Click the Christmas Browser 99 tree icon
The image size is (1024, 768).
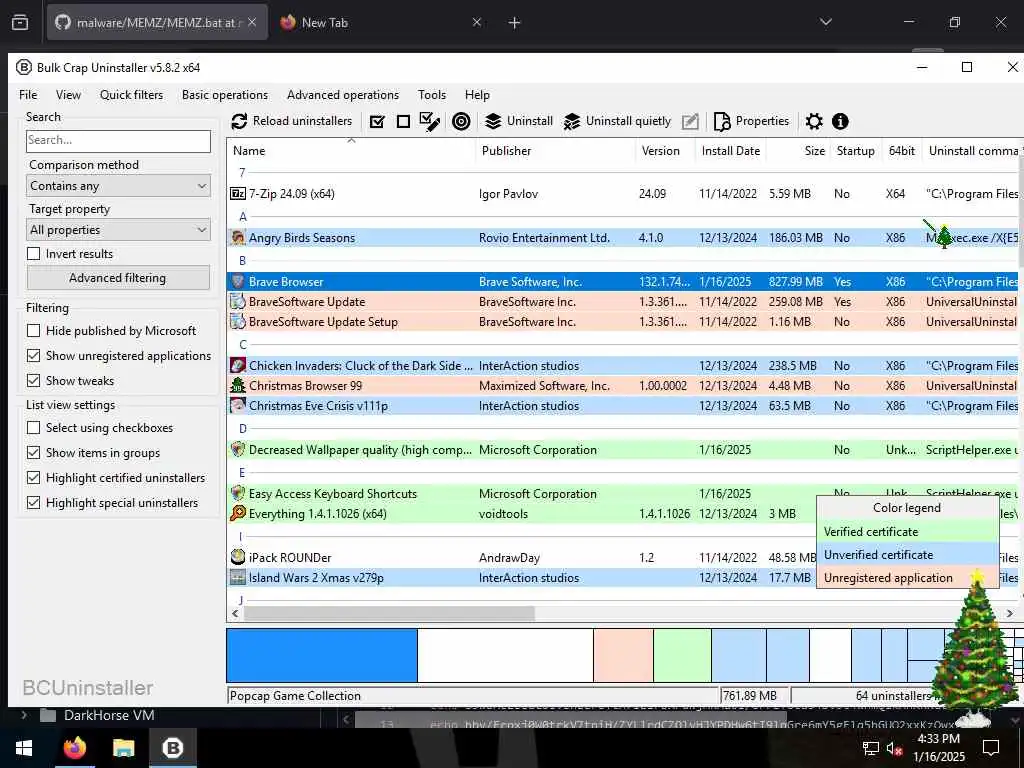(x=238, y=385)
